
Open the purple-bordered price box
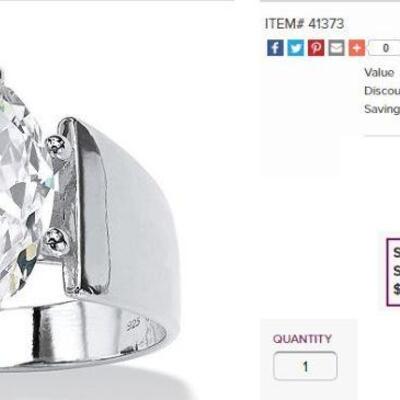[x=393, y=272]
